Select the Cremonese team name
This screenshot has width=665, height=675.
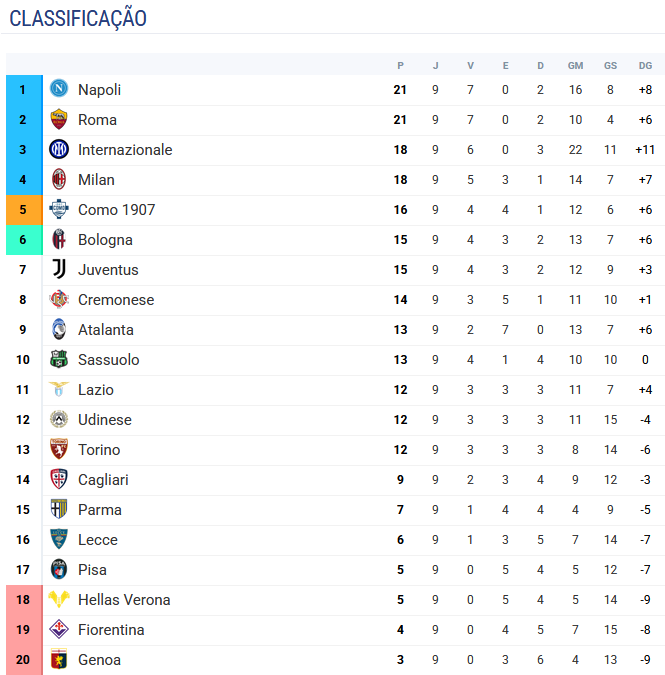(x=116, y=300)
